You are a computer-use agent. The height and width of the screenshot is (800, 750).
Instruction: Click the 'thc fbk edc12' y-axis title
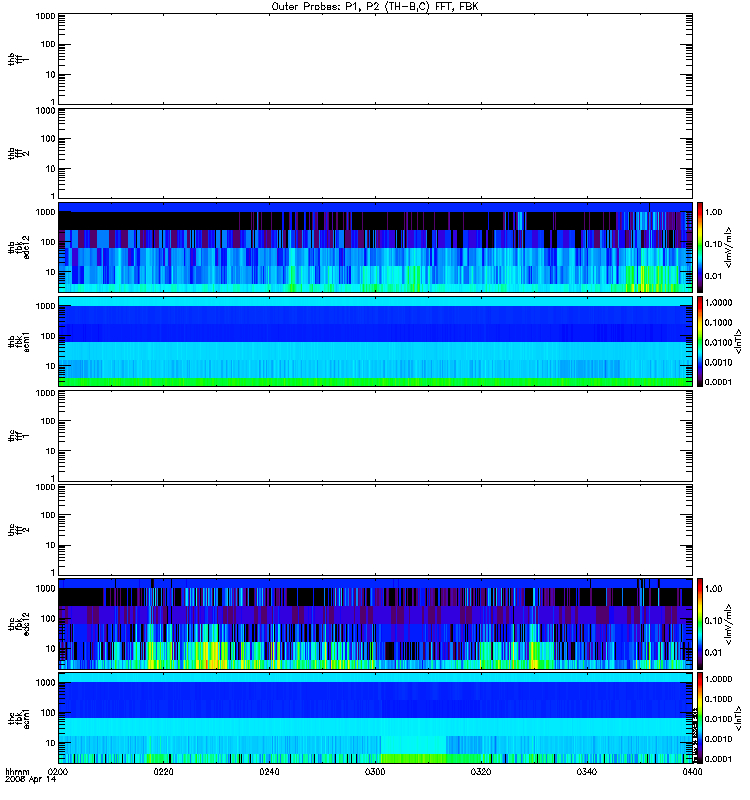click(x=19, y=624)
